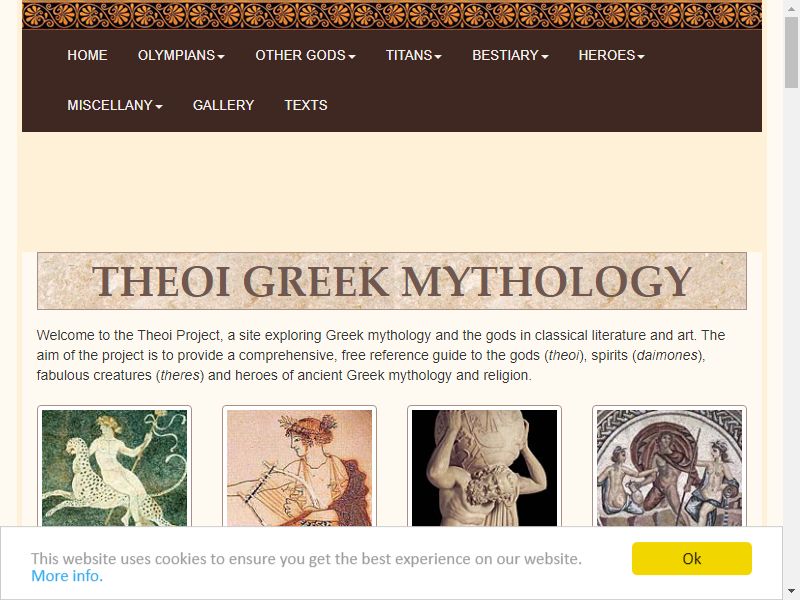This screenshot has width=800, height=600.
Task: Open the Dionysus riding leopard thumbnail
Action: tap(114, 467)
